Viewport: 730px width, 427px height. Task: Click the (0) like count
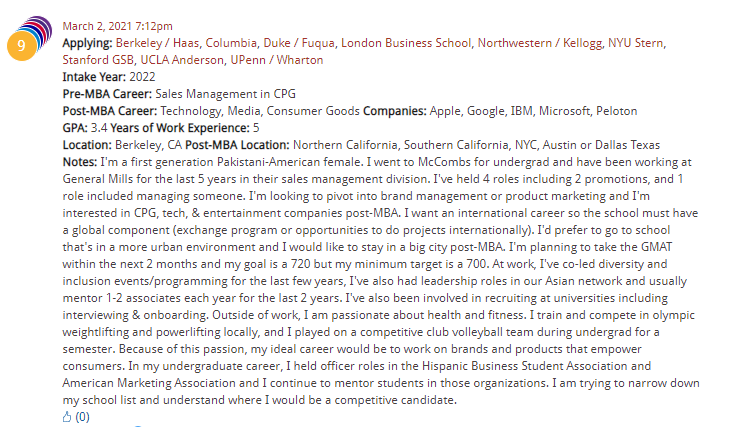point(82,417)
